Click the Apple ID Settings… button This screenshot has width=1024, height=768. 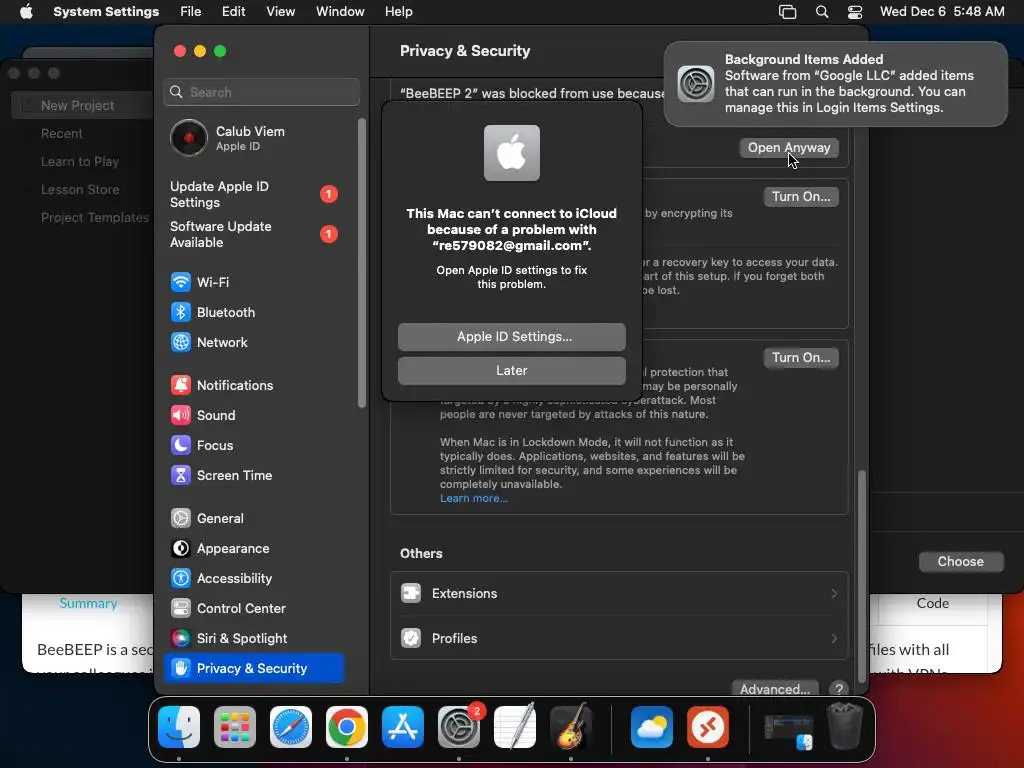[x=512, y=336]
